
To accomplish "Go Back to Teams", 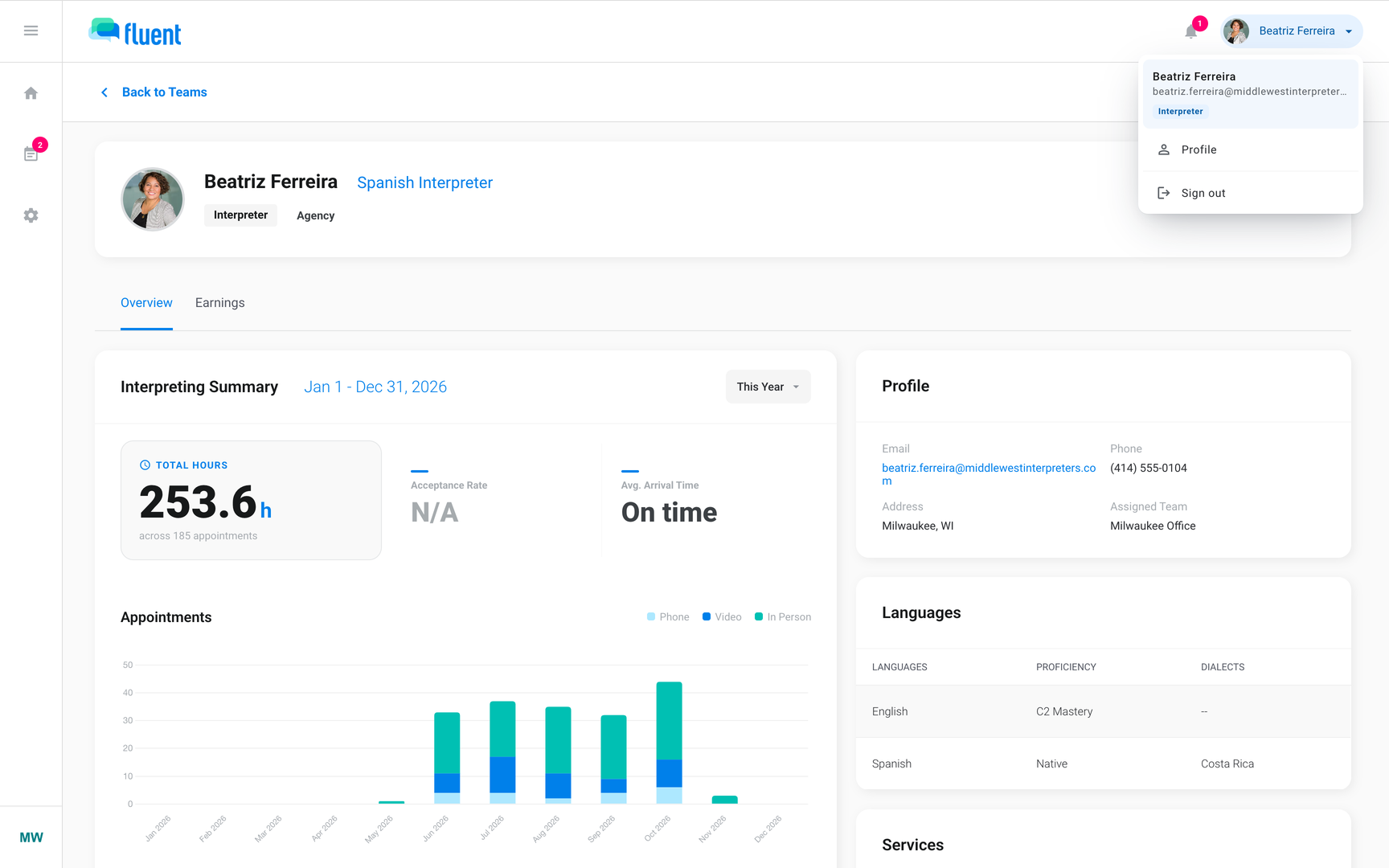I will (165, 92).
